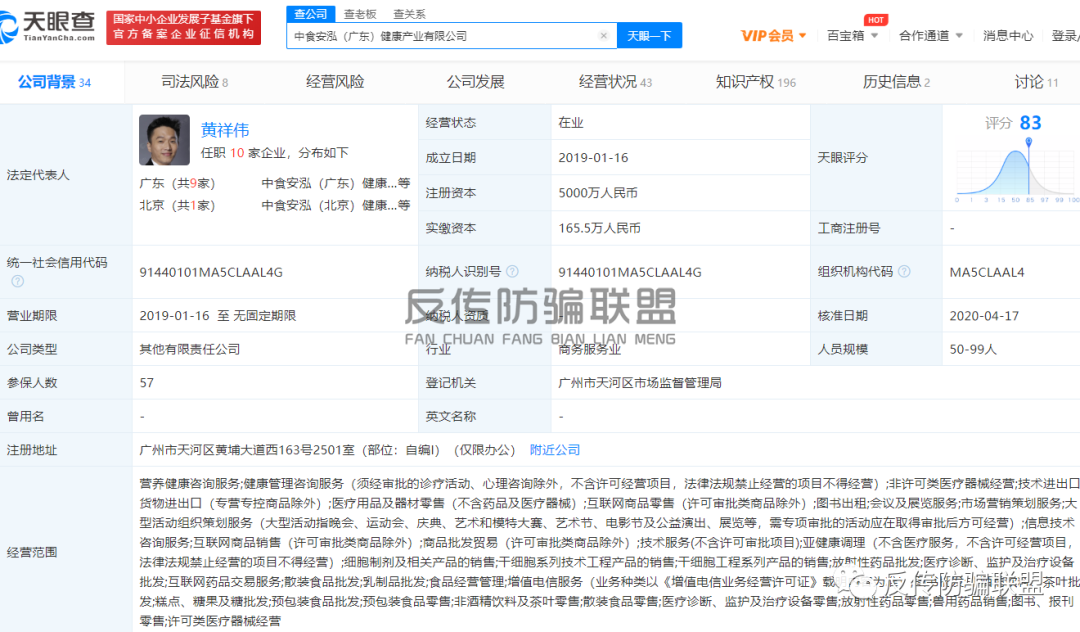The width and height of the screenshot is (1080, 632).
Task: Clear the search box with the X icon
Action: [603, 36]
